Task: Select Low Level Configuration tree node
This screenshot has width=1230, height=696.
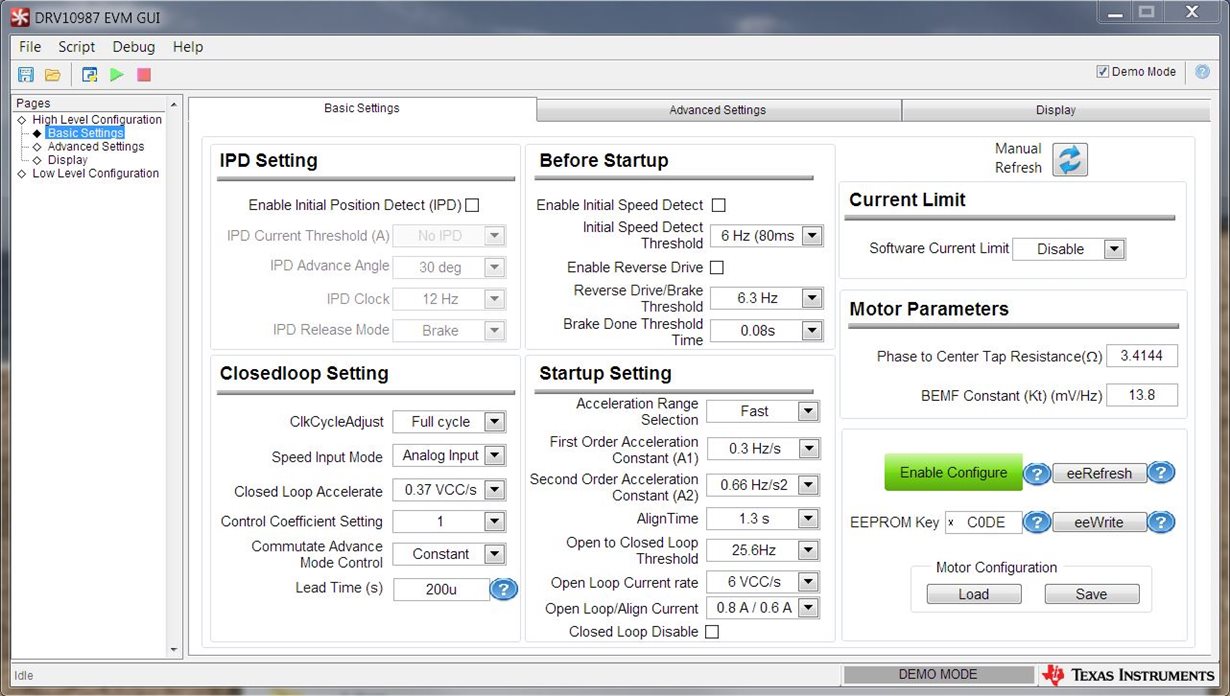Action: click(x=95, y=173)
